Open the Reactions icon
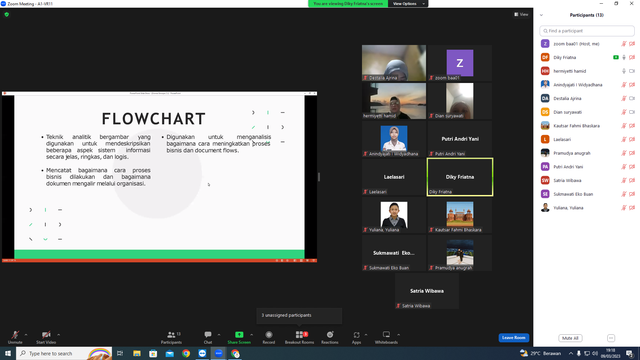640x360 pixels. click(330, 335)
